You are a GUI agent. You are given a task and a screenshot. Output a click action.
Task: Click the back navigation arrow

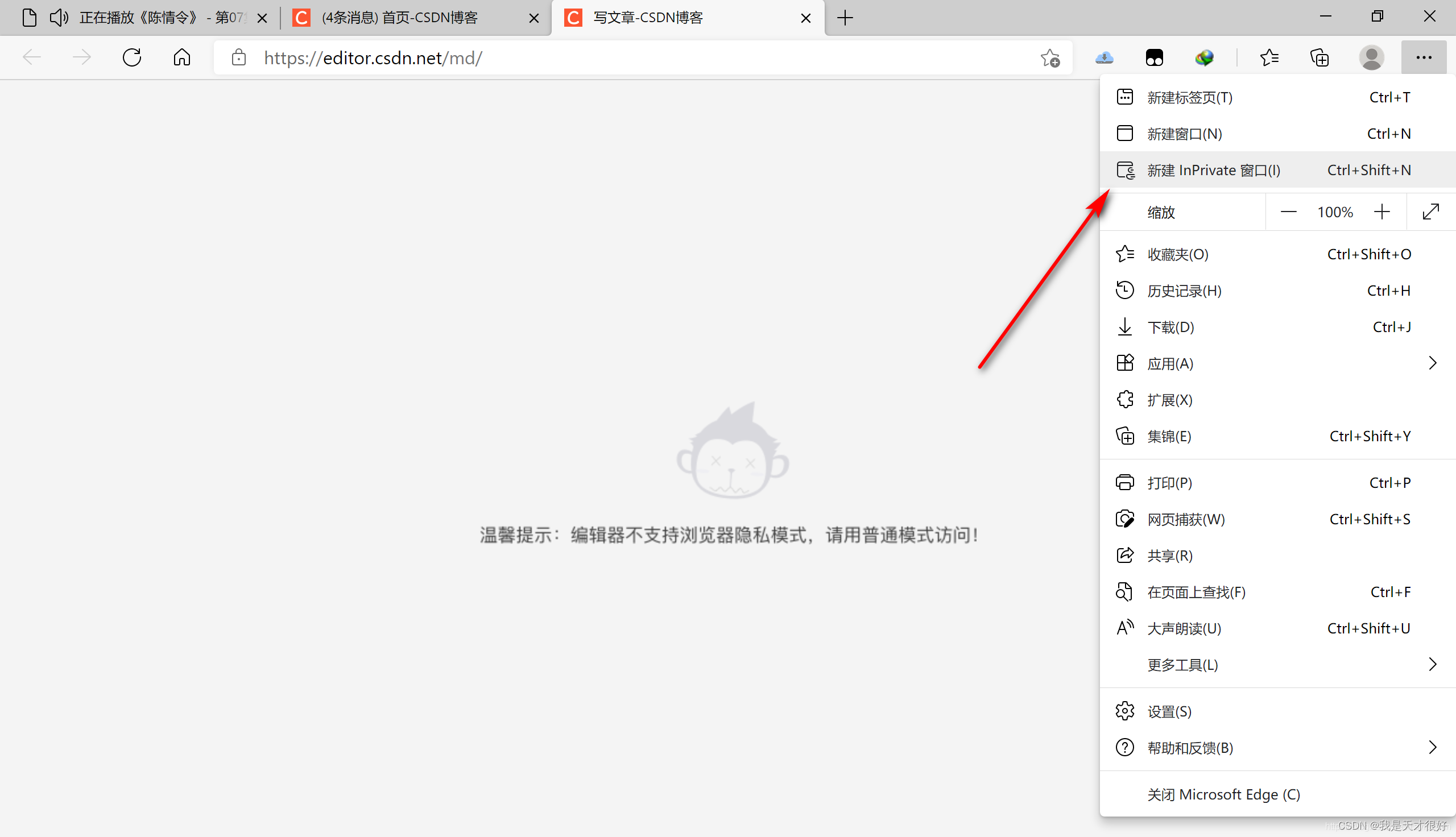[33, 57]
